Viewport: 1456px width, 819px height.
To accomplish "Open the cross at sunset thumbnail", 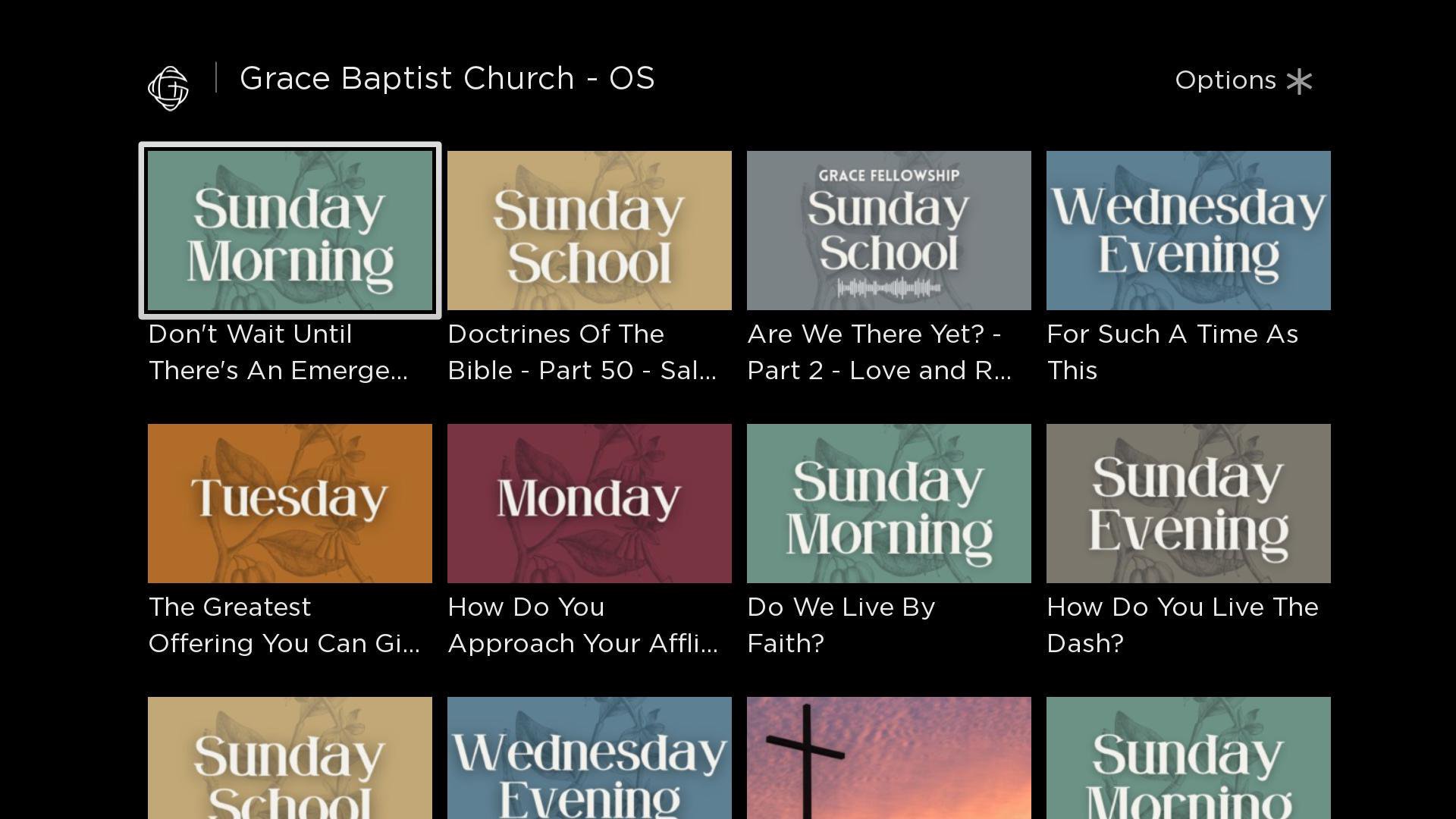I will (889, 758).
